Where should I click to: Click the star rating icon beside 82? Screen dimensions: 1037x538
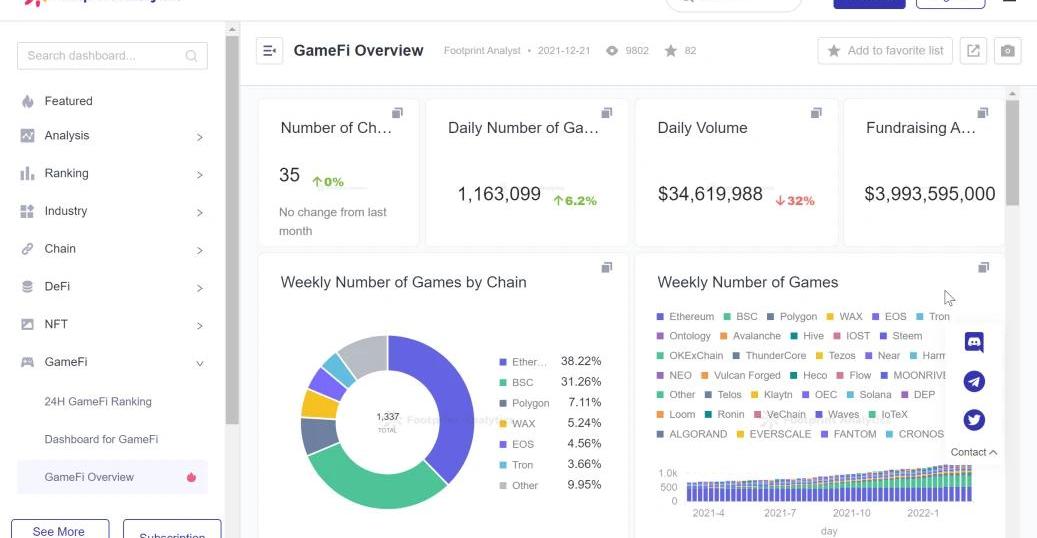(x=670, y=51)
